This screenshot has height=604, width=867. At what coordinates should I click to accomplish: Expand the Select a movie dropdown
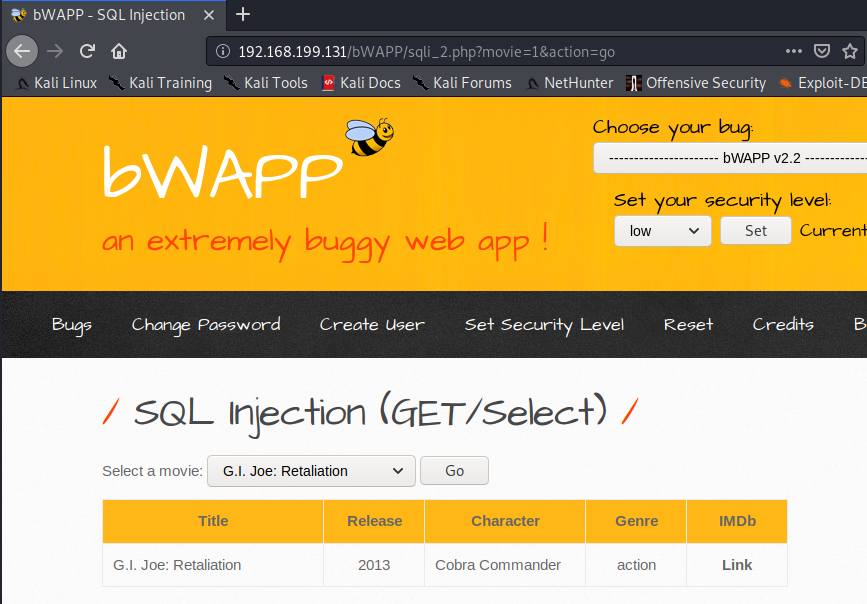(311, 471)
